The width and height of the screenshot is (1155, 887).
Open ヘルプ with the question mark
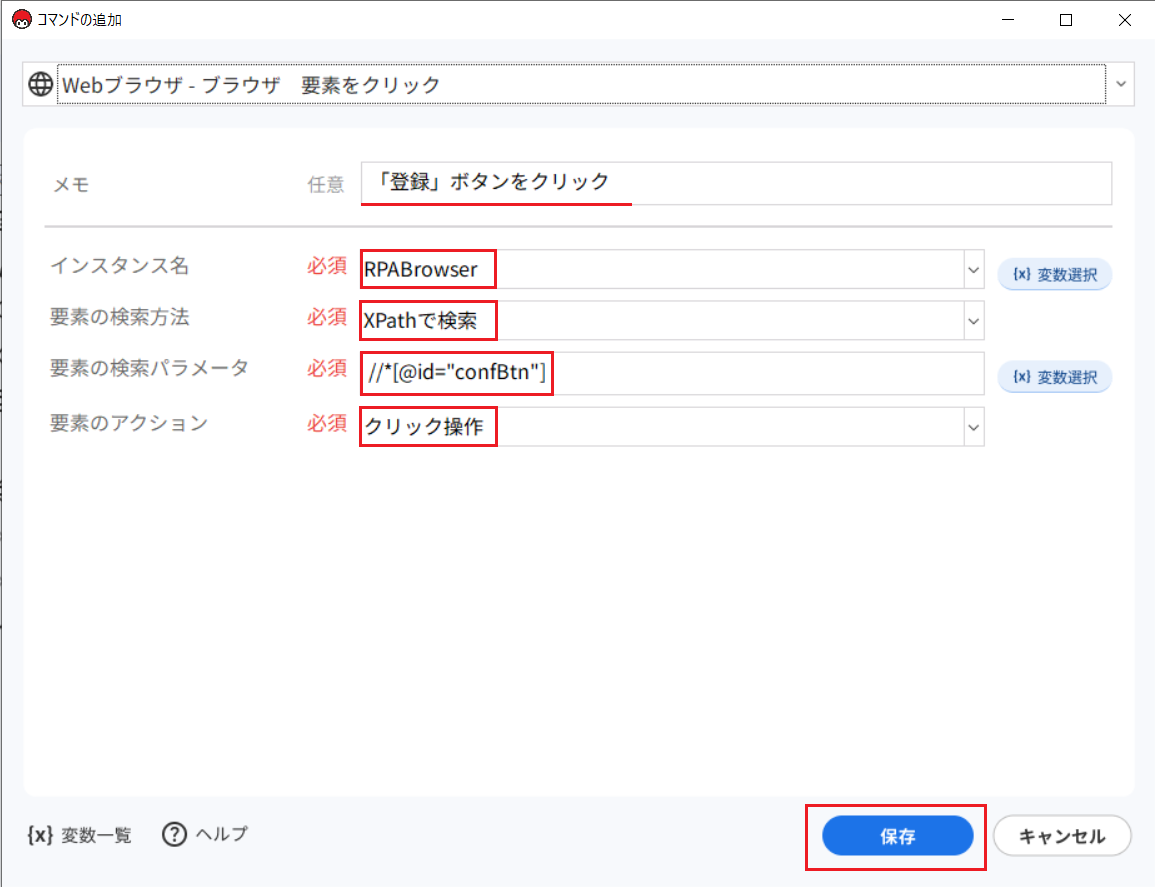205,835
